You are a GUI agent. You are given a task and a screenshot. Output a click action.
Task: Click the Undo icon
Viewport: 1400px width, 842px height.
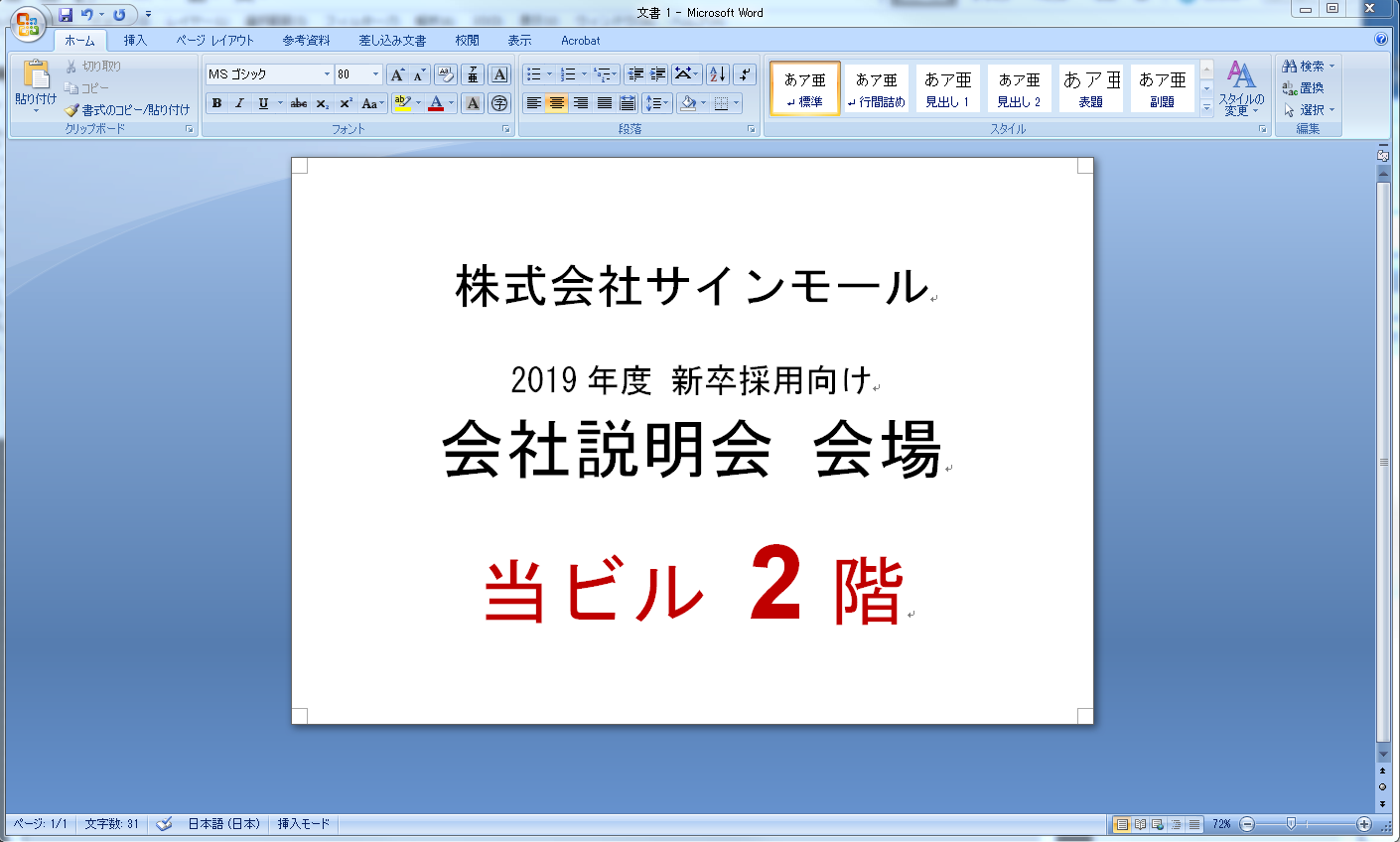pos(87,14)
